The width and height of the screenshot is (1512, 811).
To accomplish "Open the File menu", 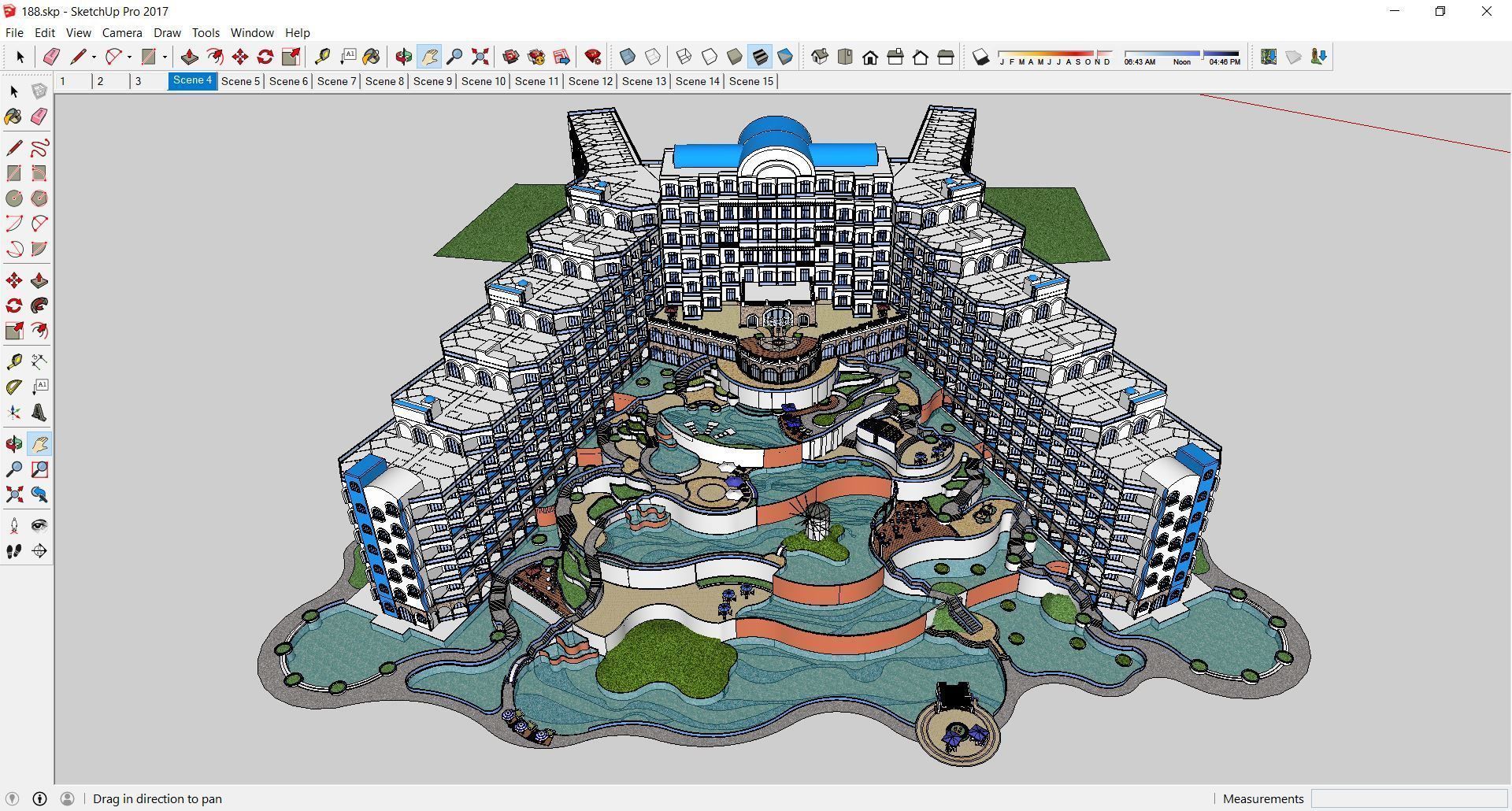I will (x=14, y=32).
